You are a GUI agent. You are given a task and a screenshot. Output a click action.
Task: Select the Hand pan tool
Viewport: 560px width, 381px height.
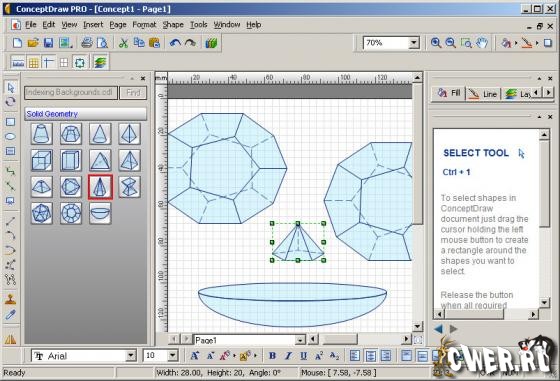click(x=482, y=43)
